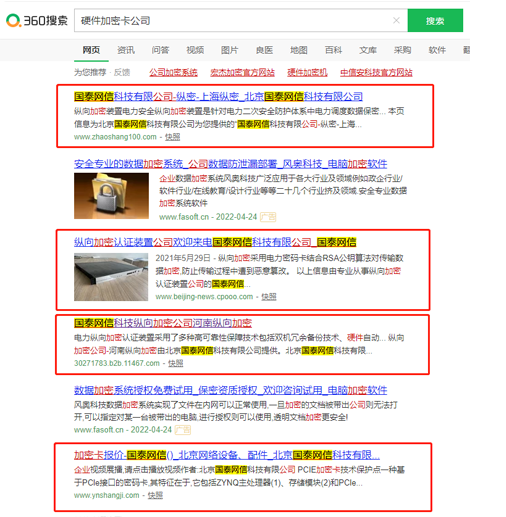Switch to the 问答 tab
Viewport: 506px width, 517px height.
(160, 50)
